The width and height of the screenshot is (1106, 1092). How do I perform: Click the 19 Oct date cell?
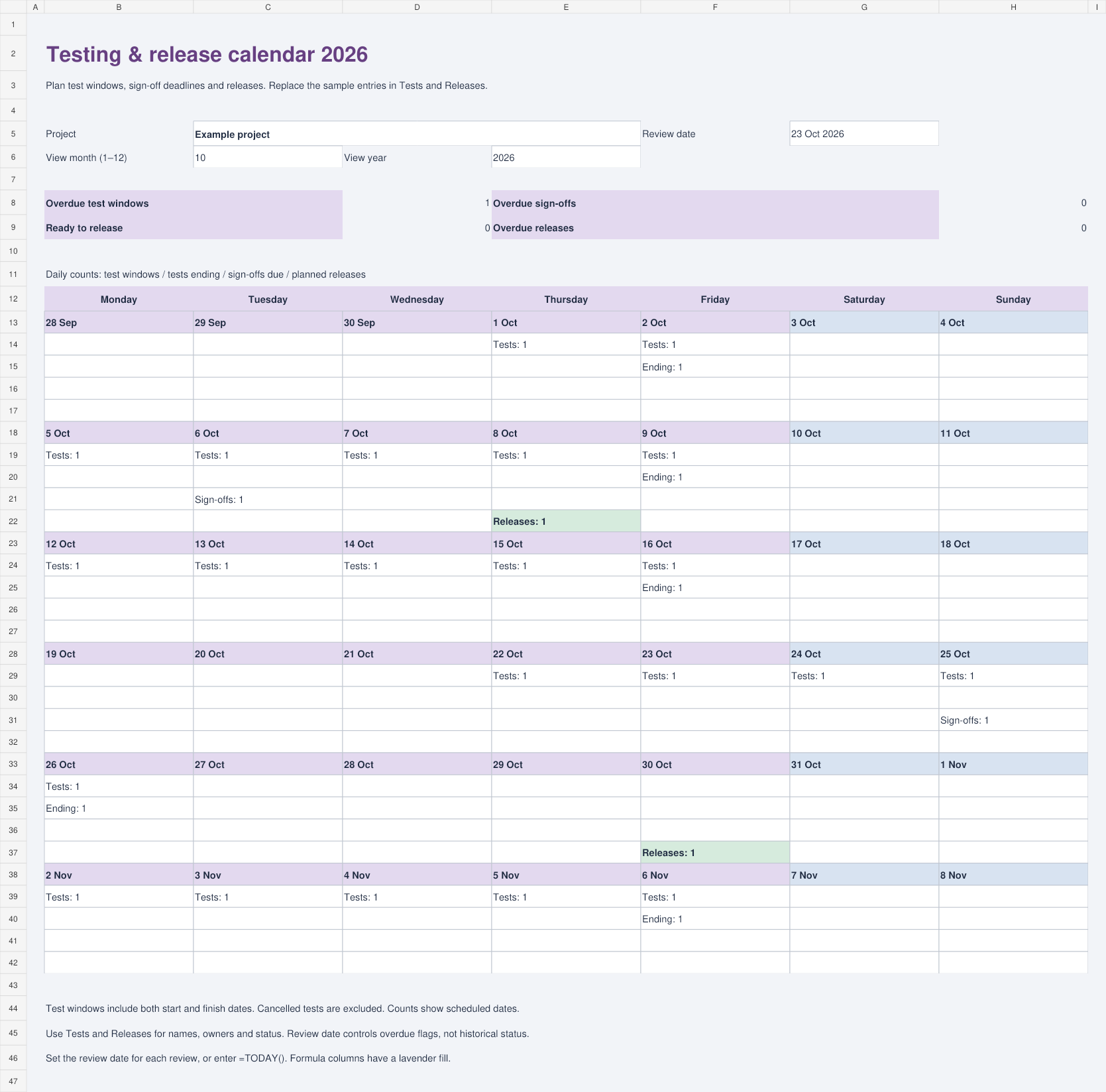(x=119, y=654)
